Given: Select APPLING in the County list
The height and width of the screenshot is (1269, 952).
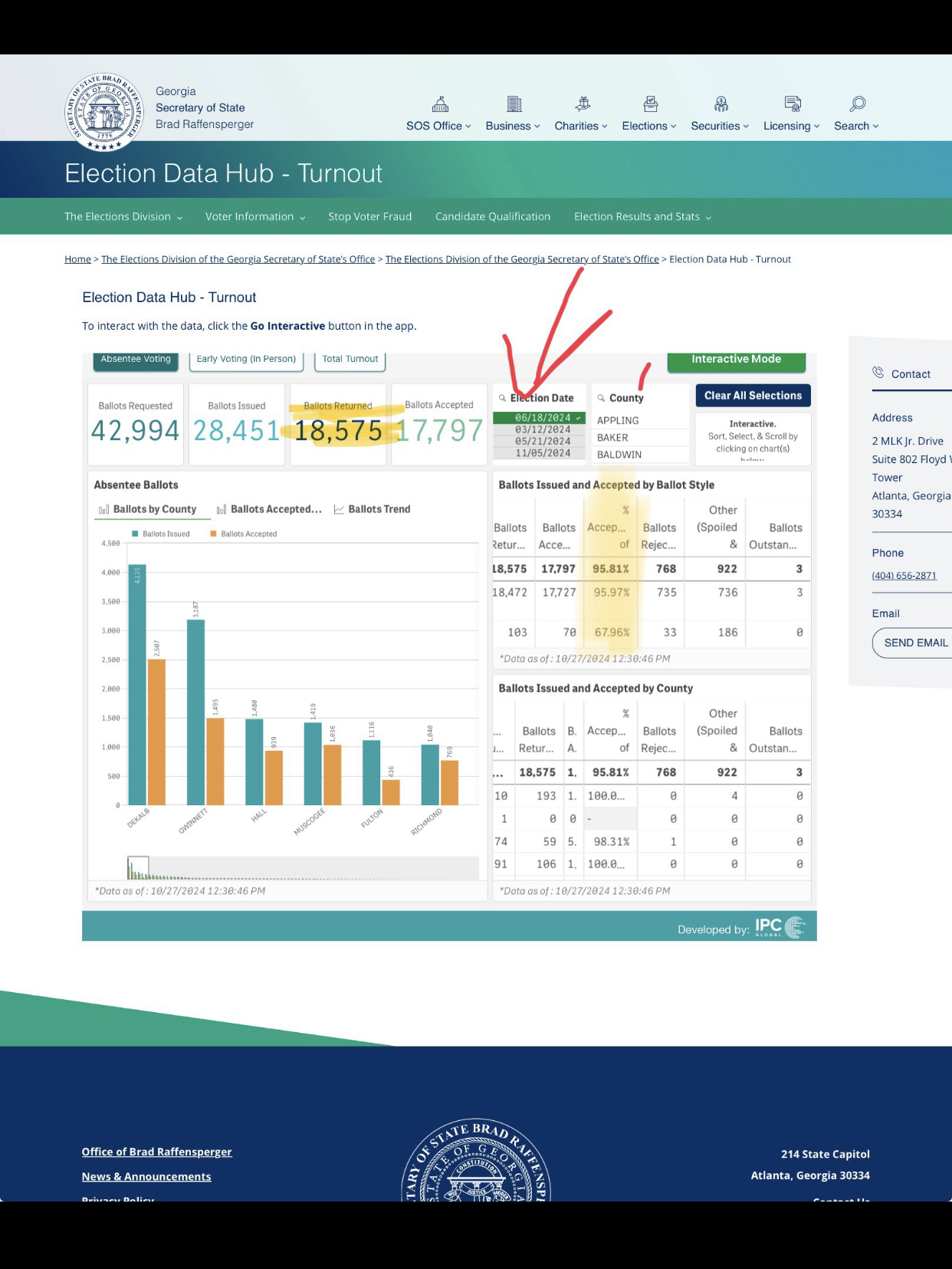Looking at the screenshot, I should pos(641,421).
